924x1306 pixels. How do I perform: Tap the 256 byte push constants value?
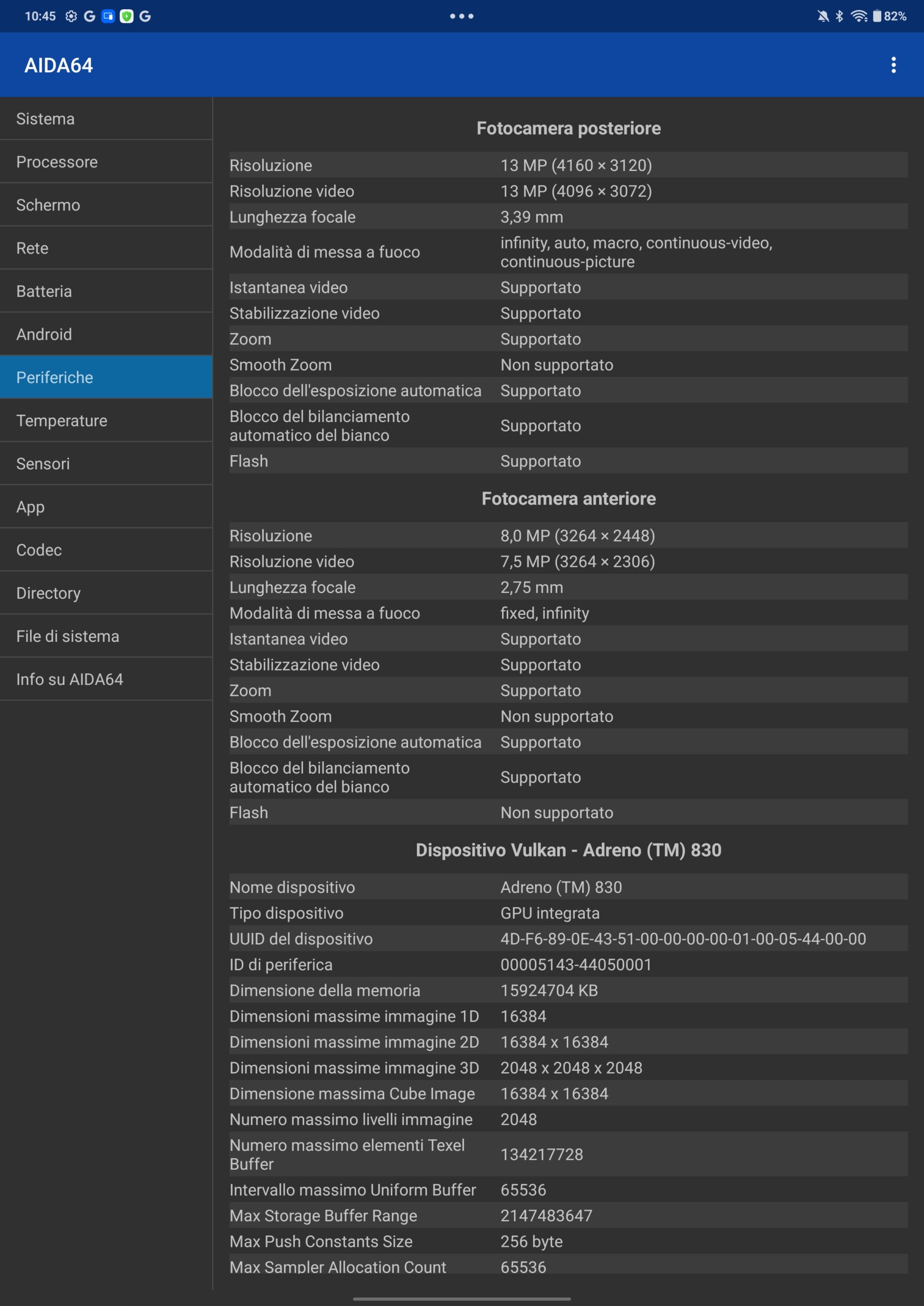pos(532,1241)
